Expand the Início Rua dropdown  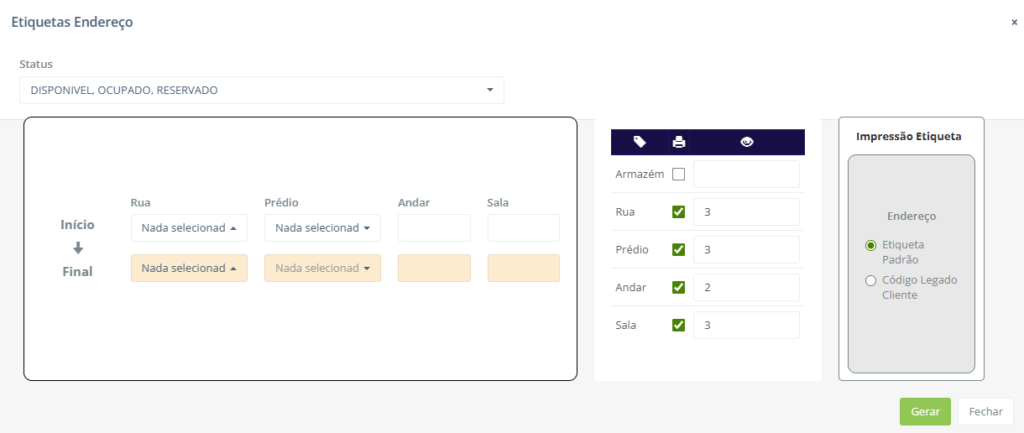coord(189,228)
